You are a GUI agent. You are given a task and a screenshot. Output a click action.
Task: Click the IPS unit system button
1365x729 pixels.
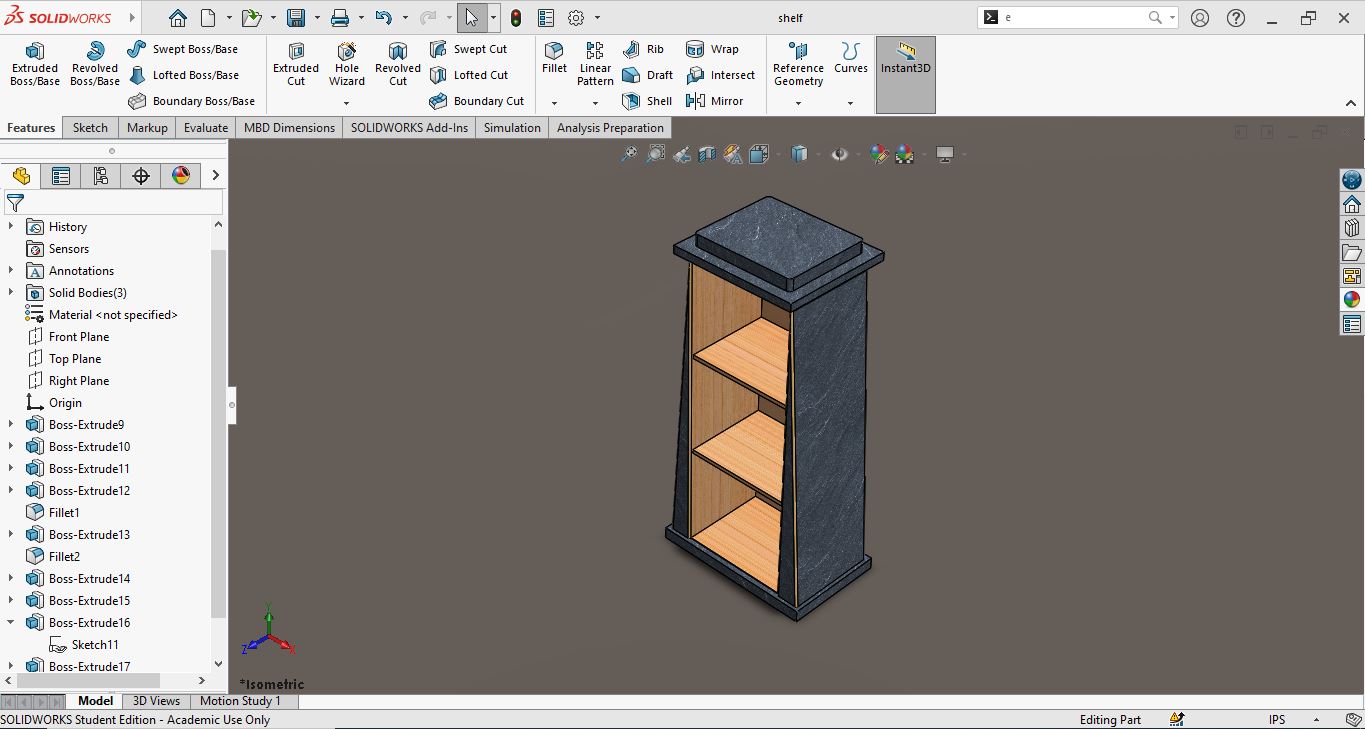click(x=1277, y=720)
